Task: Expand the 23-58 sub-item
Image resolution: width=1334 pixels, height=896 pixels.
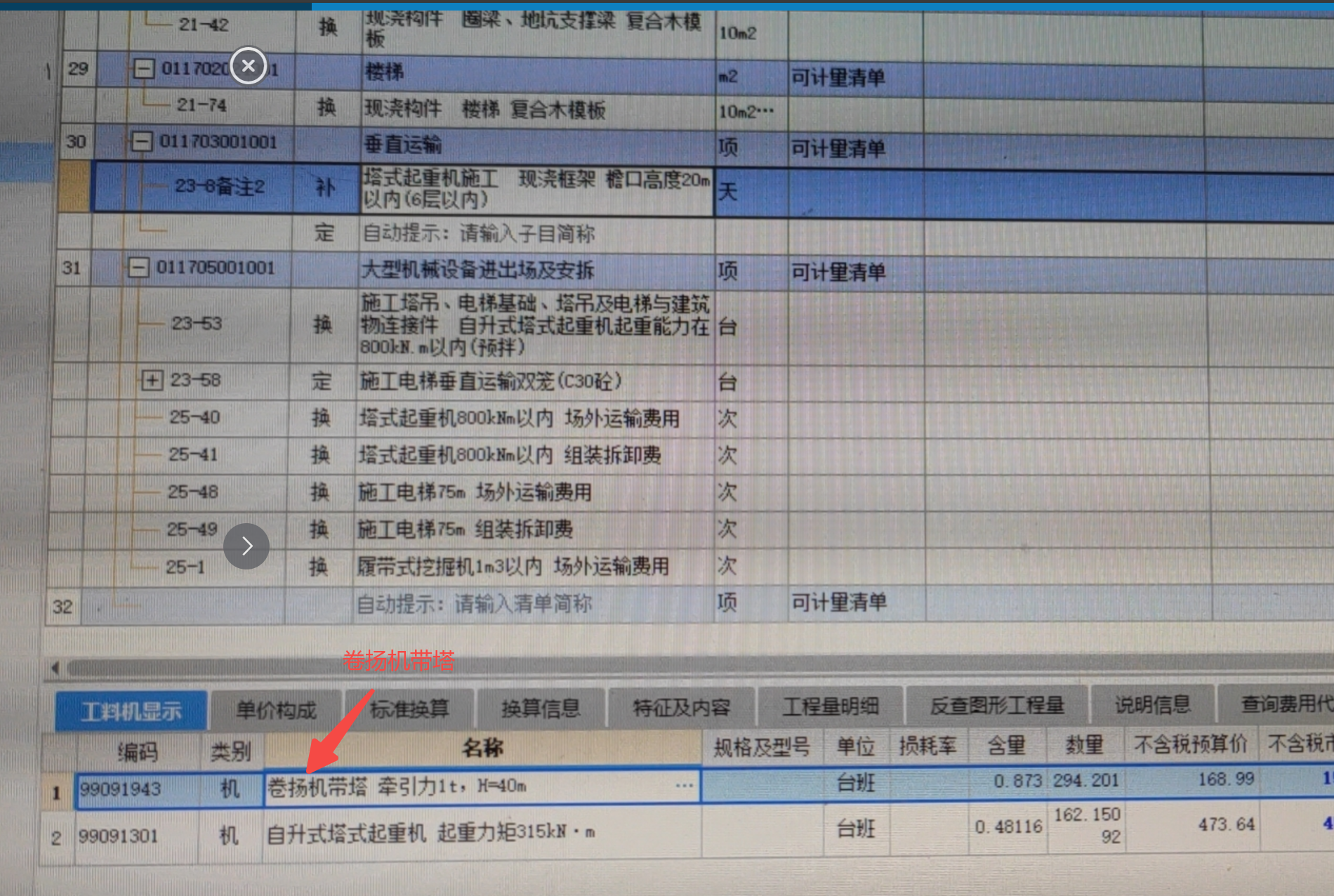Action: 152,381
